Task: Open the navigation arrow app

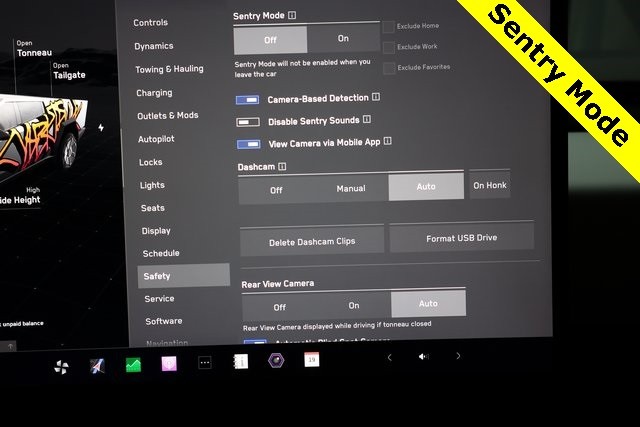Action: pos(97,366)
